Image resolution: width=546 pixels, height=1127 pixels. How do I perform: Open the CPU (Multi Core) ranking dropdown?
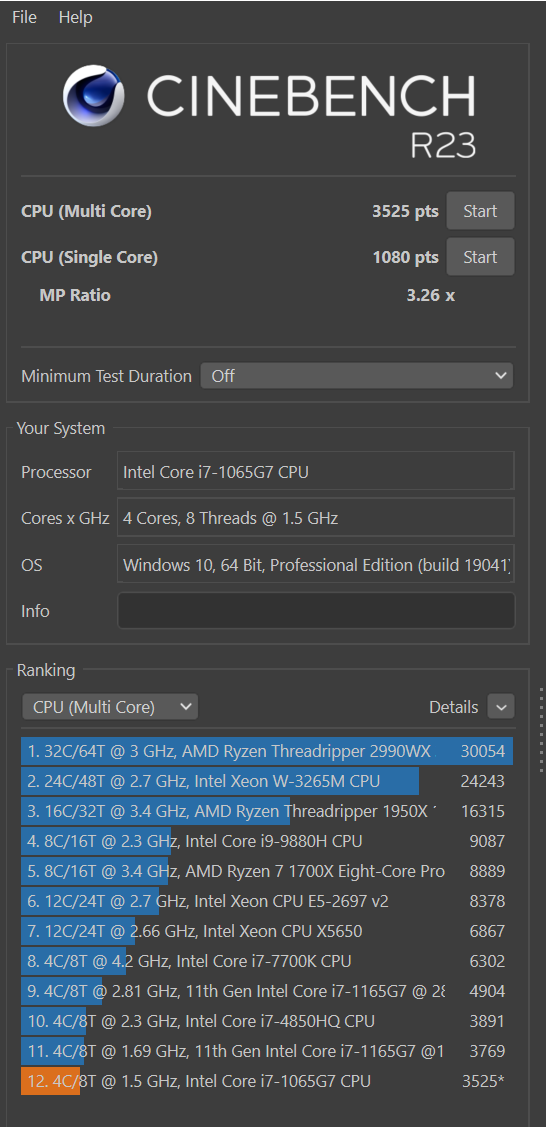coord(110,707)
